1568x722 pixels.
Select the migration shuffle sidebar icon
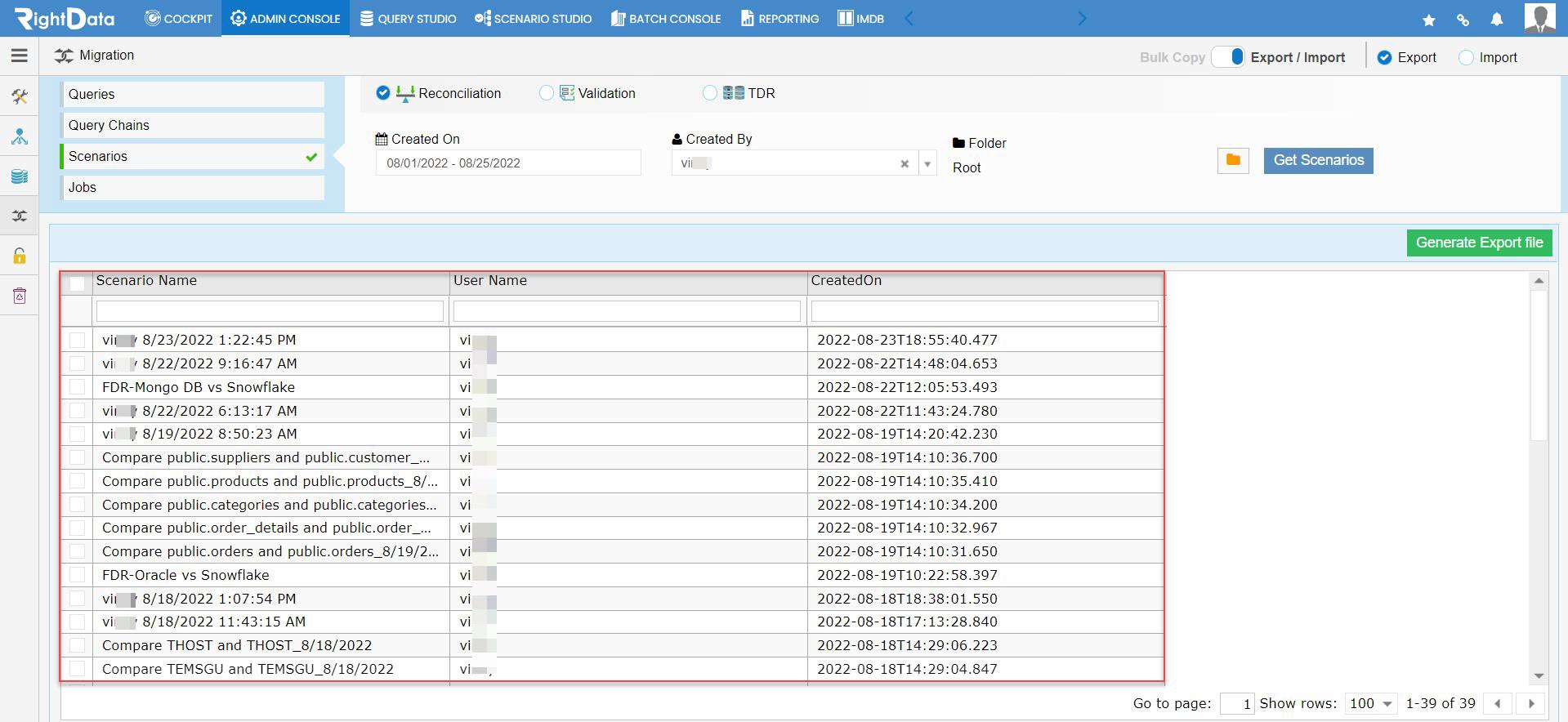[20, 216]
